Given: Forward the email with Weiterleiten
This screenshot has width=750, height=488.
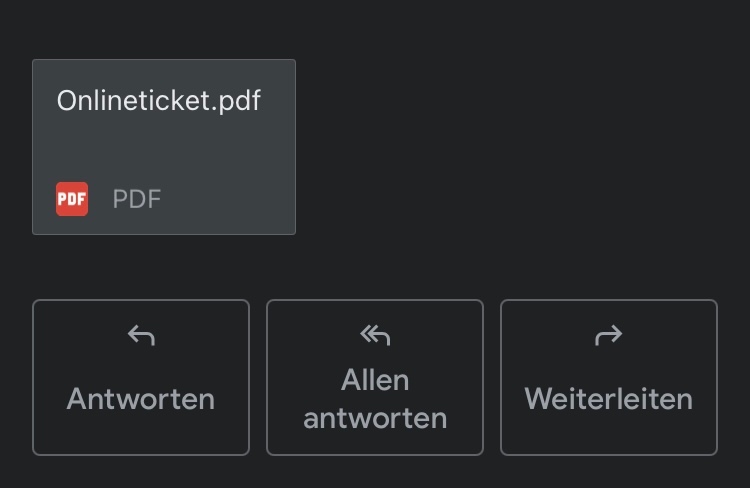Looking at the screenshot, I should [608, 377].
